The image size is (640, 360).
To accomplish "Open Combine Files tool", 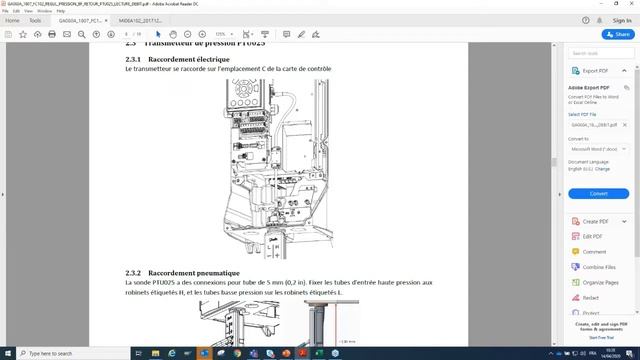I will 599,267.
